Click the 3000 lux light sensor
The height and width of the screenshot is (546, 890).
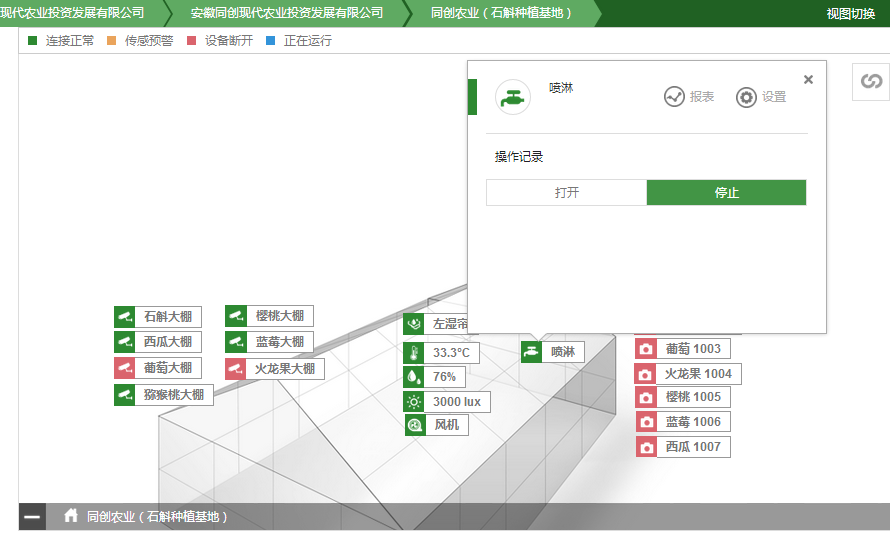[x=414, y=402]
